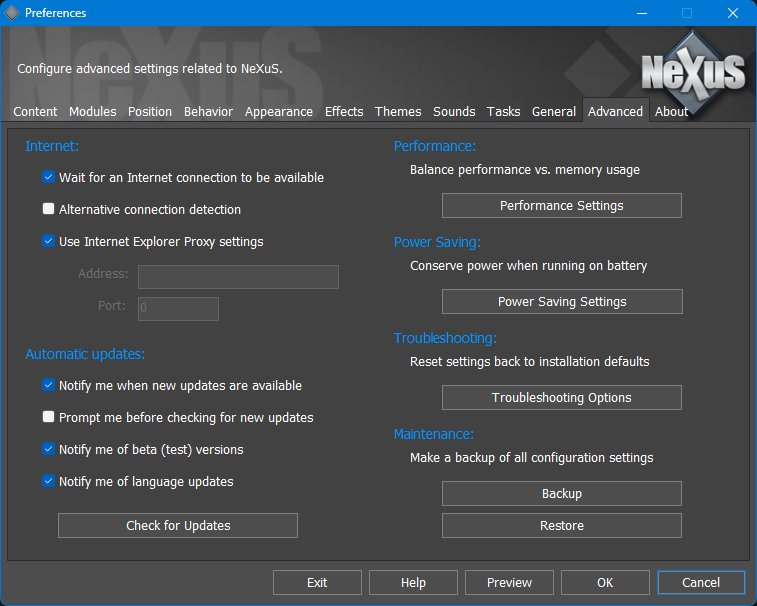
Task: Click the Backup button
Action: click(x=561, y=493)
